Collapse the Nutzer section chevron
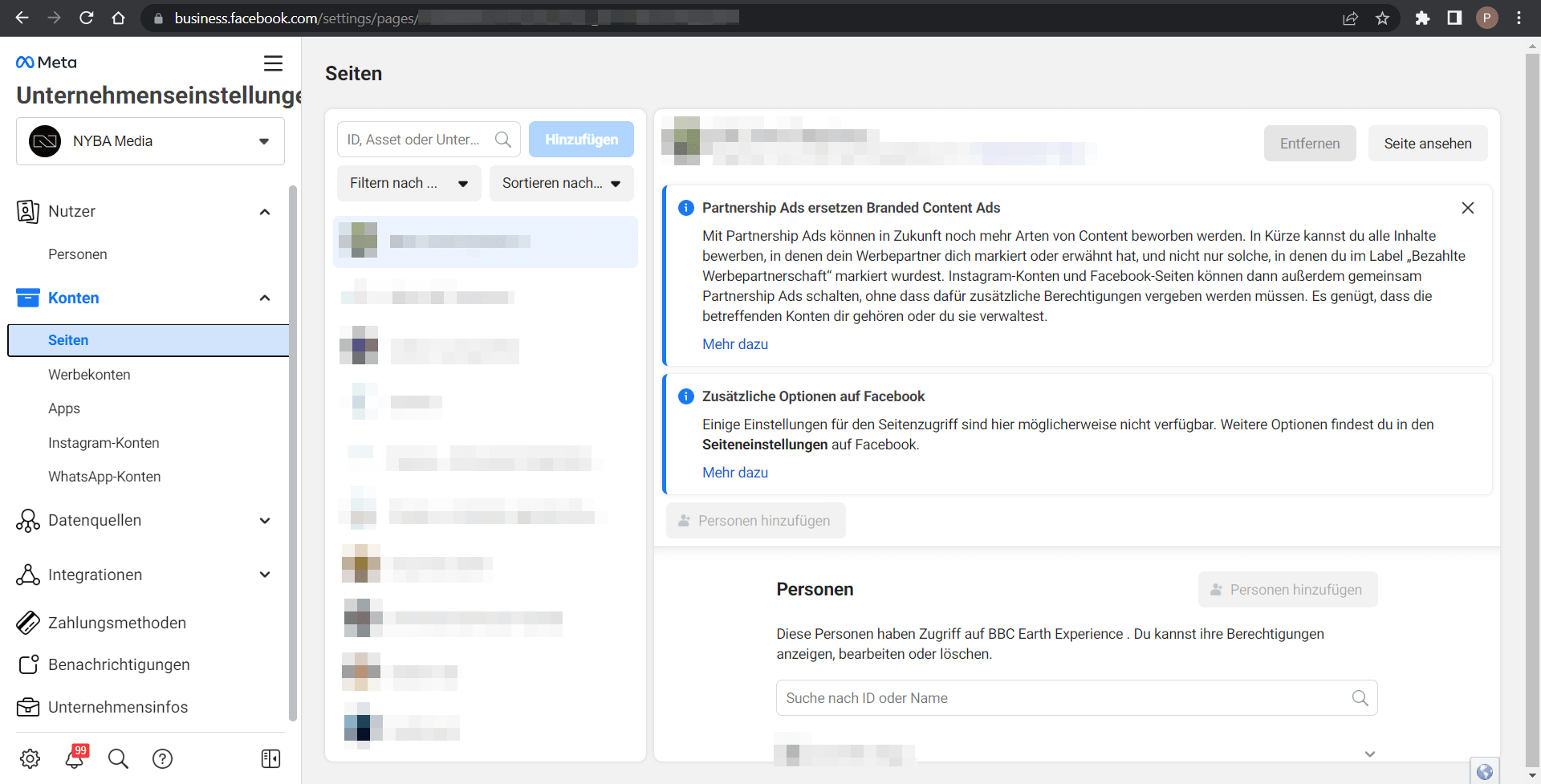This screenshot has height=784, width=1541. pyautogui.click(x=265, y=212)
